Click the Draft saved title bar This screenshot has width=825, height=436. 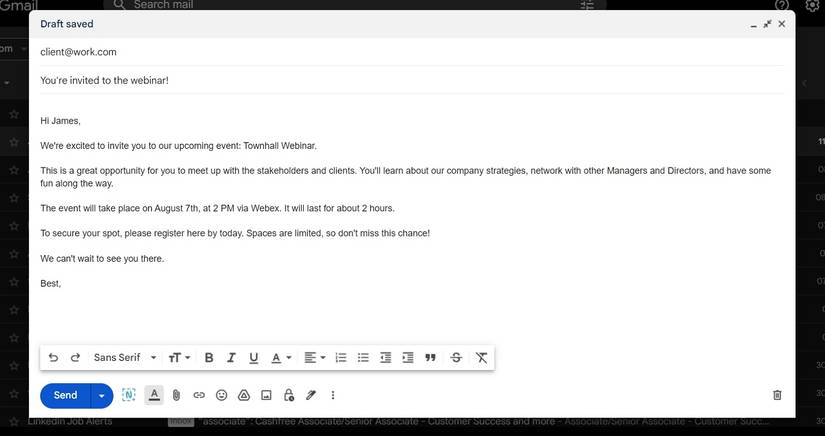click(x=412, y=24)
